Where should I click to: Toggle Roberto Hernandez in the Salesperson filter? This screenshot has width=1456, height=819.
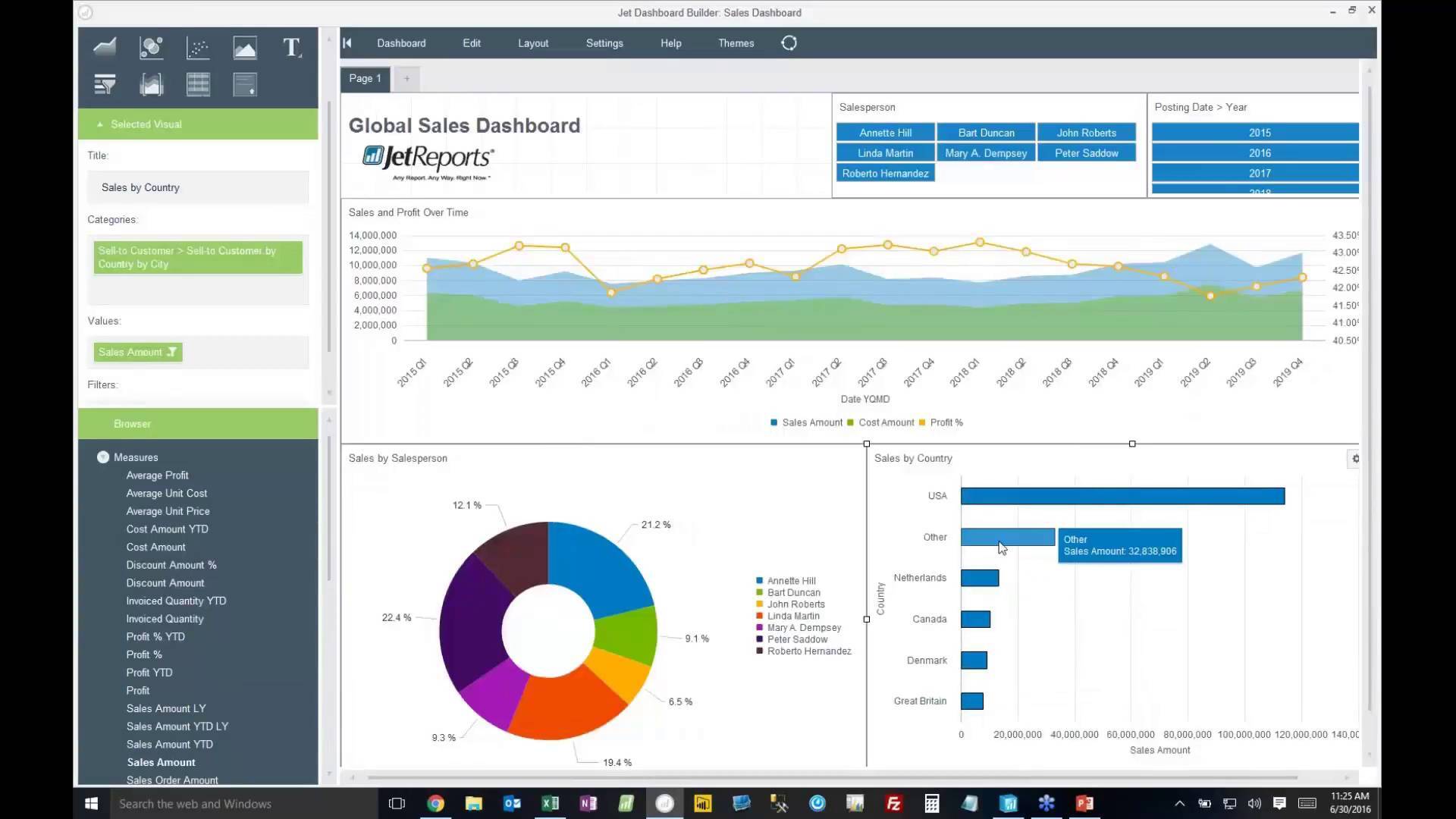tap(885, 173)
